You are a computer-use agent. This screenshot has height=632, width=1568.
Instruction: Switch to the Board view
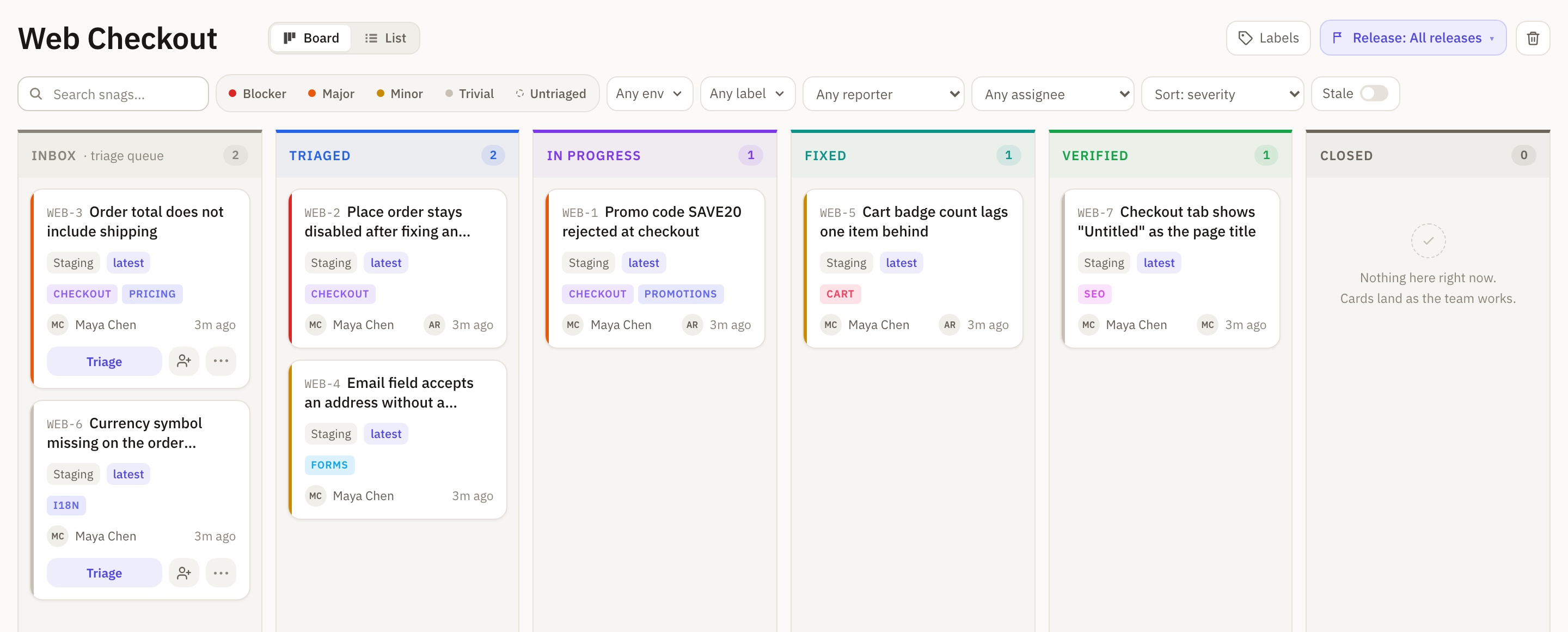click(x=311, y=38)
